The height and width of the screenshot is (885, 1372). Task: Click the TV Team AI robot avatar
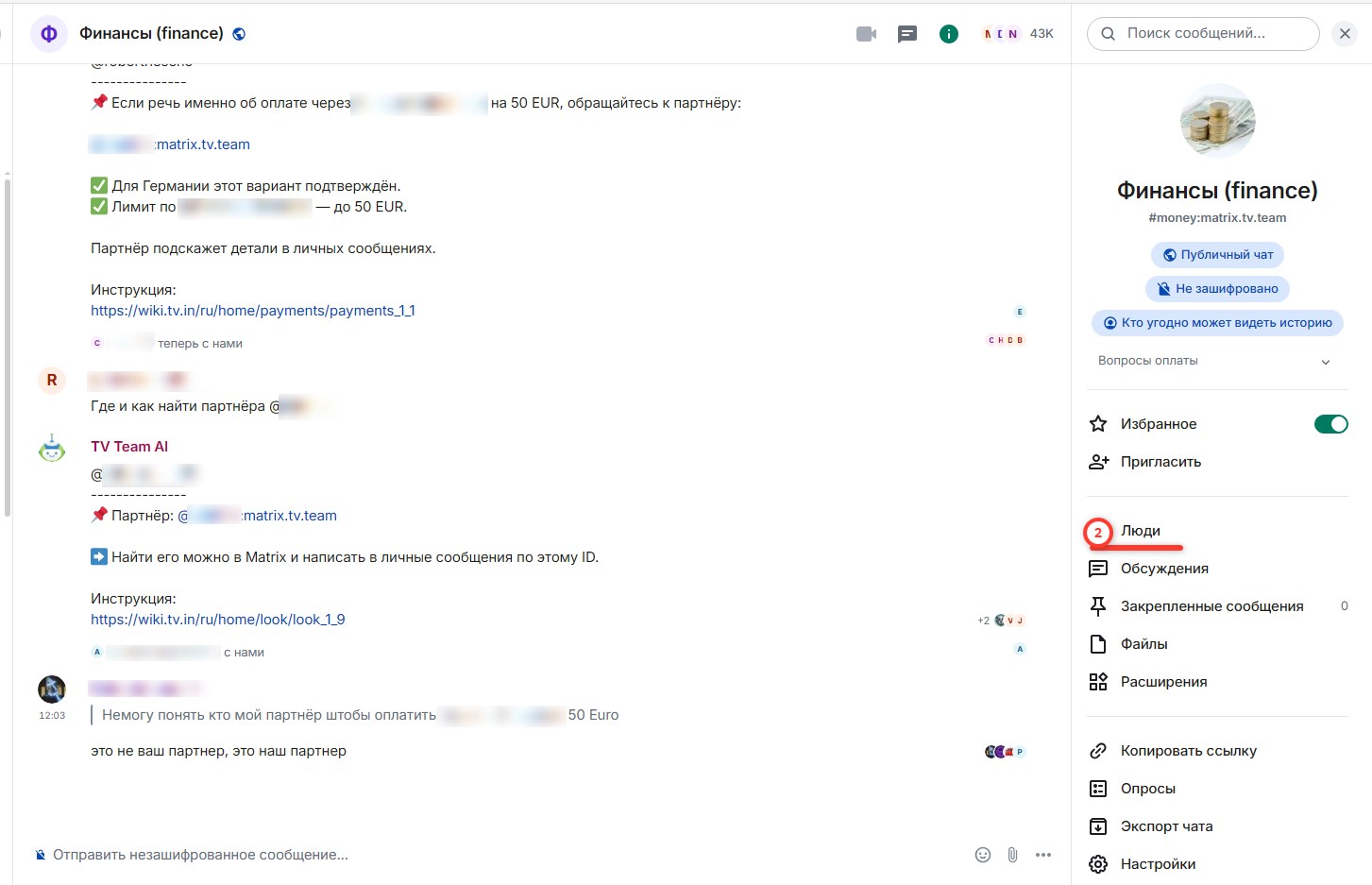pos(52,449)
